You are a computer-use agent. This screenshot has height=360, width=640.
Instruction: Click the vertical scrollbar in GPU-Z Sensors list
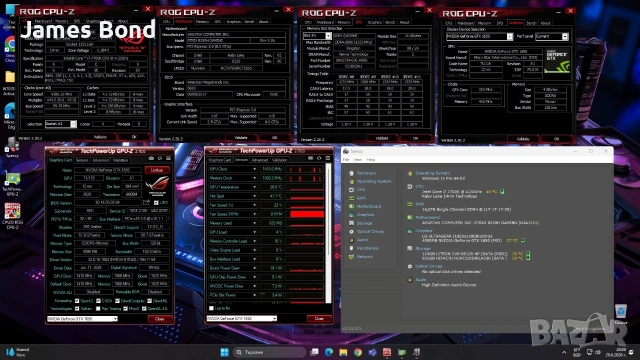[x=328, y=233]
